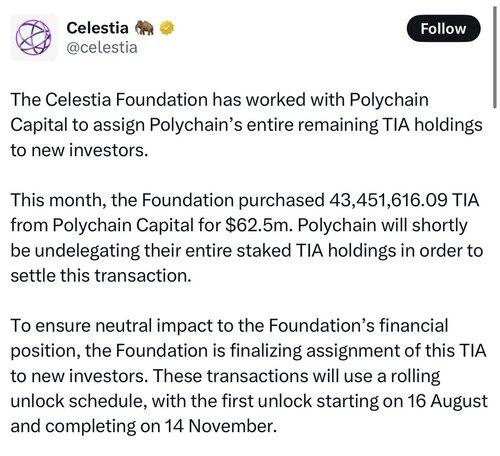Click the '16 August' unlock start date
This screenshot has width=500, height=456.
[x=448, y=401]
